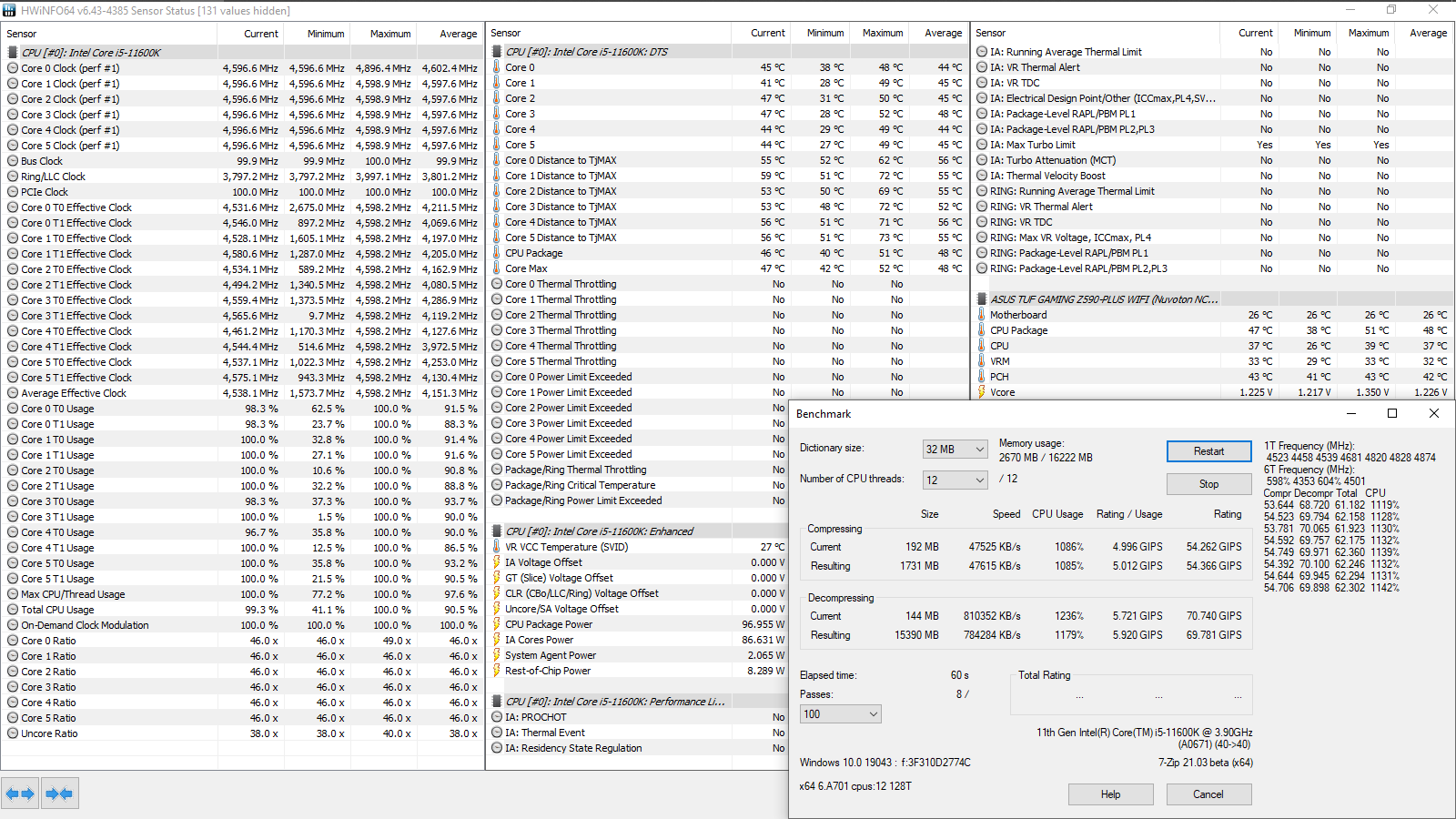Click the icon beside IA: Max Turbo Limit
The width and height of the screenshot is (1456, 819).
point(982,145)
